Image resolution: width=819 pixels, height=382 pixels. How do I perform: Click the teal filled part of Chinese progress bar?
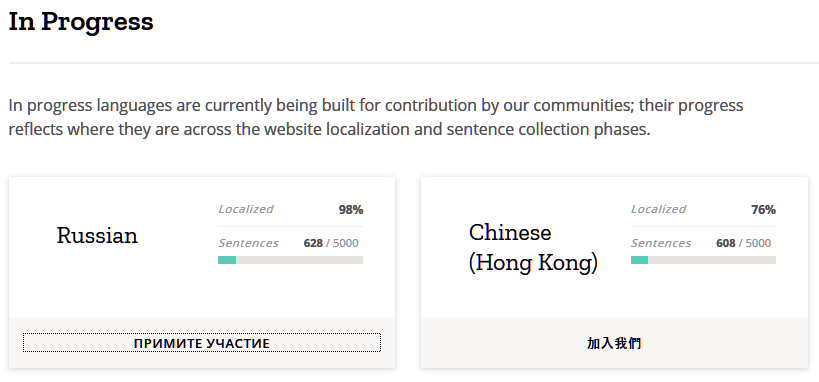point(639,260)
